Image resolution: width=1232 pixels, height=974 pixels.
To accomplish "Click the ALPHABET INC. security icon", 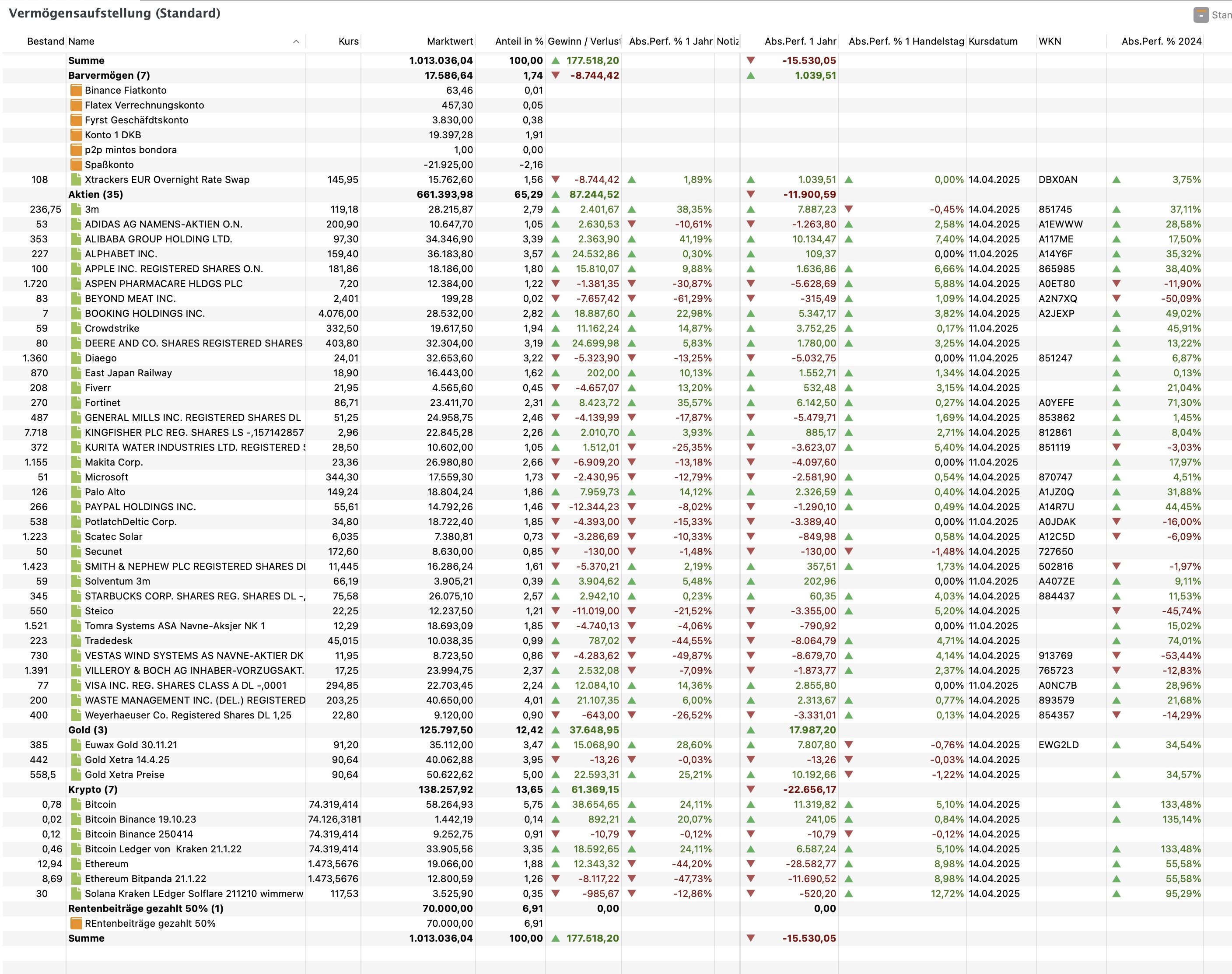I will tap(76, 254).
